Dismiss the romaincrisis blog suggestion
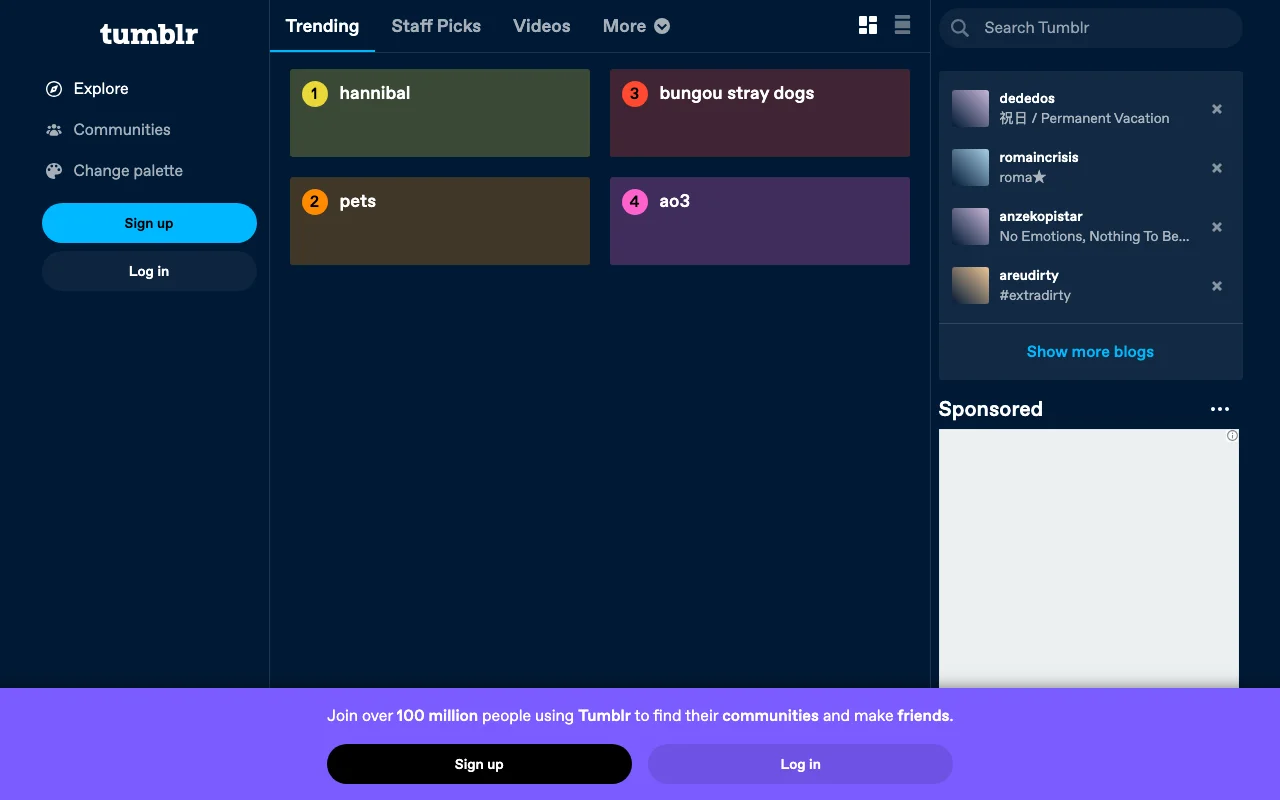The image size is (1280, 800). pyautogui.click(x=1217, y=168)
